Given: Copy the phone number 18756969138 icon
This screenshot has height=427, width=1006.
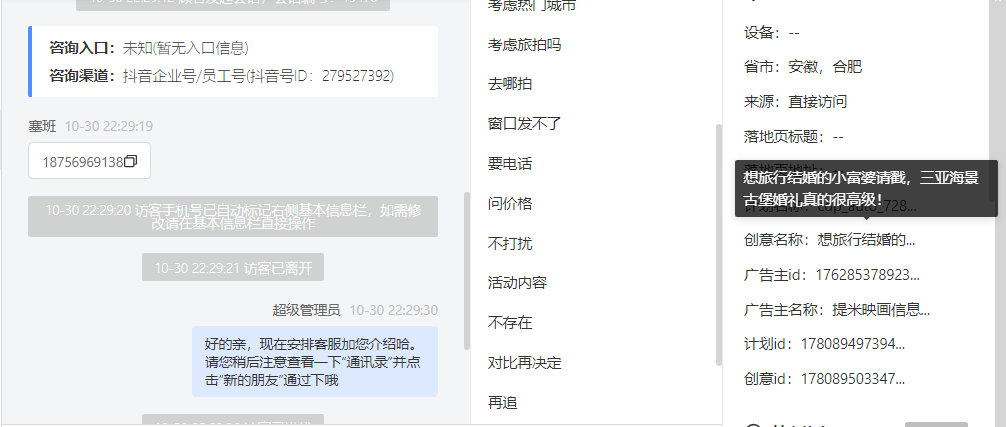Looking at the screenshot, I should 131,162.
